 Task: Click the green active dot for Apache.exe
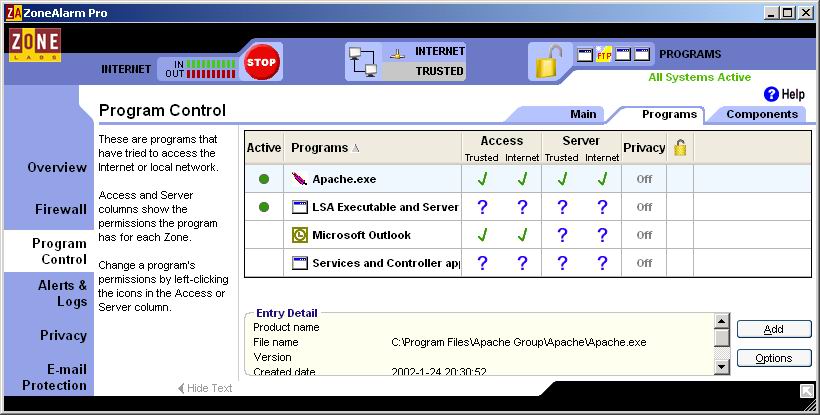tap(264, 179)
